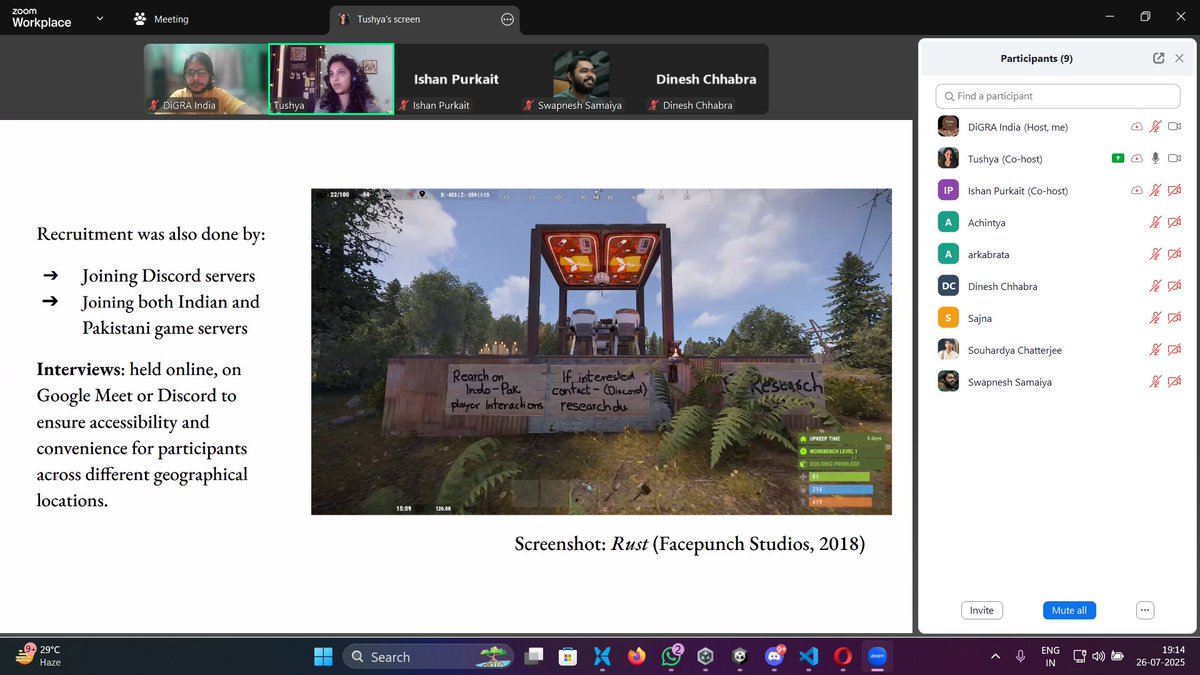Click the Invite button

tap(981, 610)
